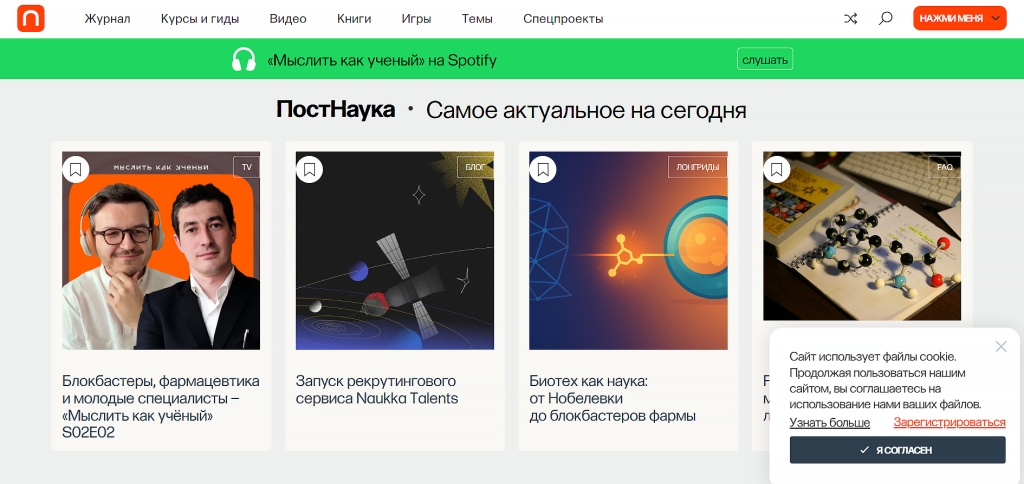The image size is (1024, 484).
Task: Open the molecule model on notebook thumbnail
Action: click(x=862, y=236)
